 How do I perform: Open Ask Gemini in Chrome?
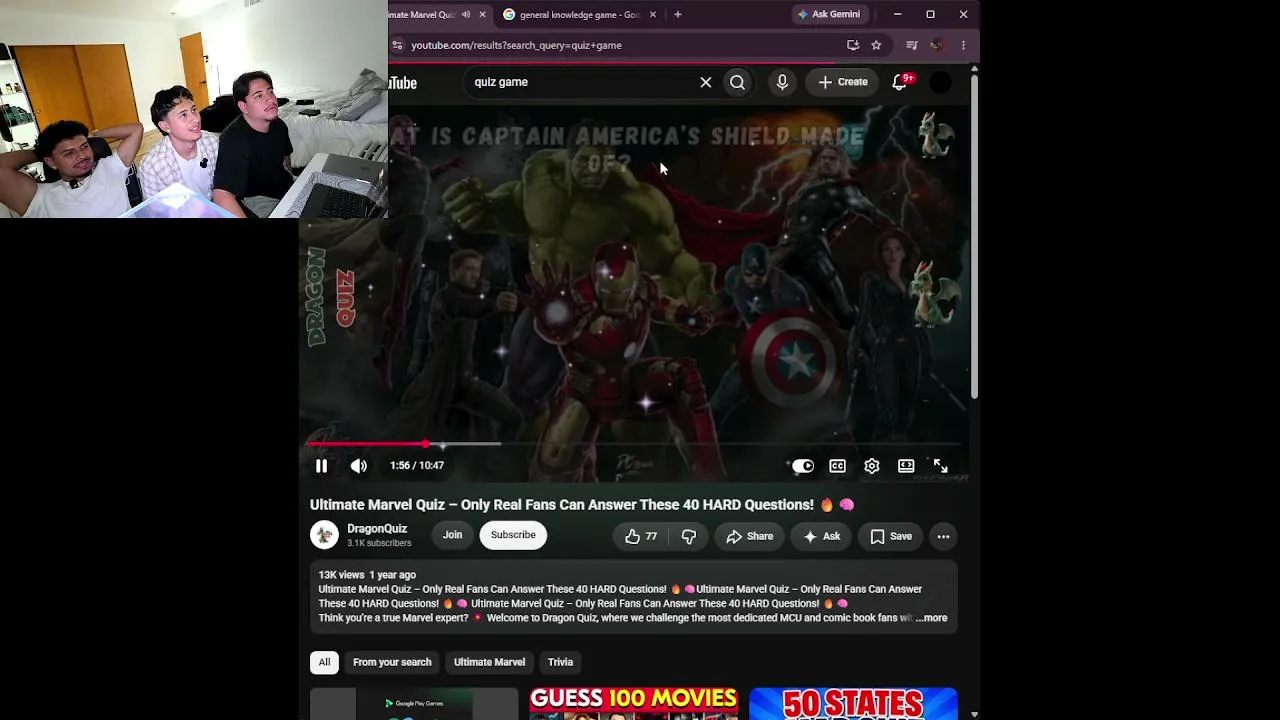tap(828, 15)
